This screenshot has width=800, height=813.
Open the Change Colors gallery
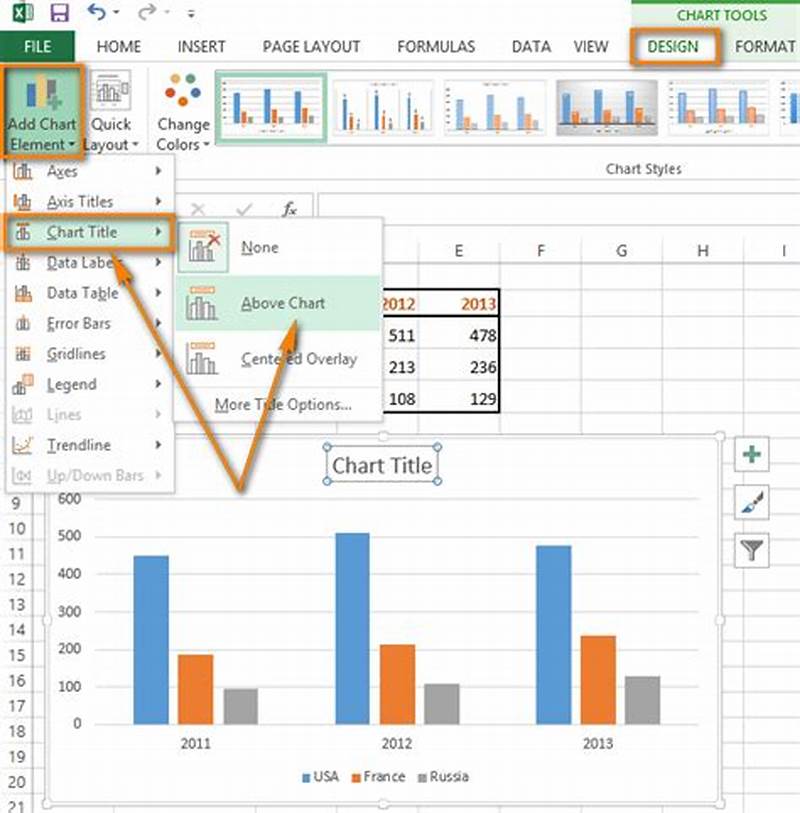tap(182, 110)
